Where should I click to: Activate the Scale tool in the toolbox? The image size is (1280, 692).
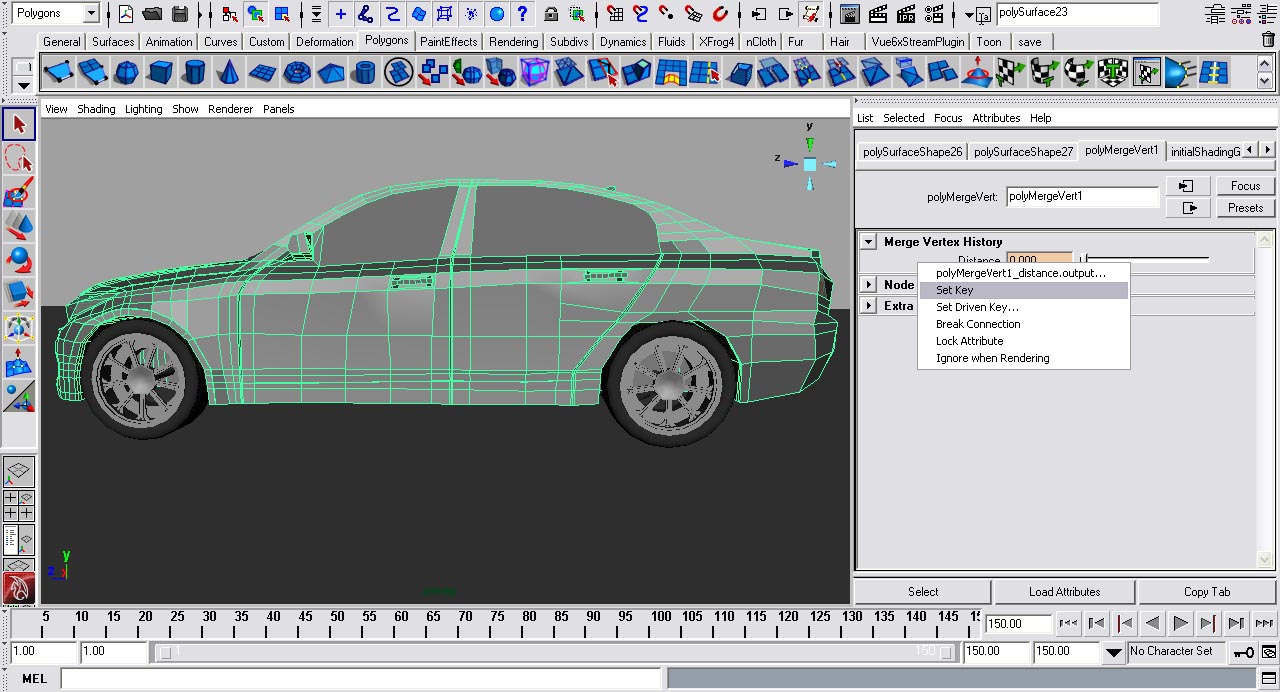[19, 294]
